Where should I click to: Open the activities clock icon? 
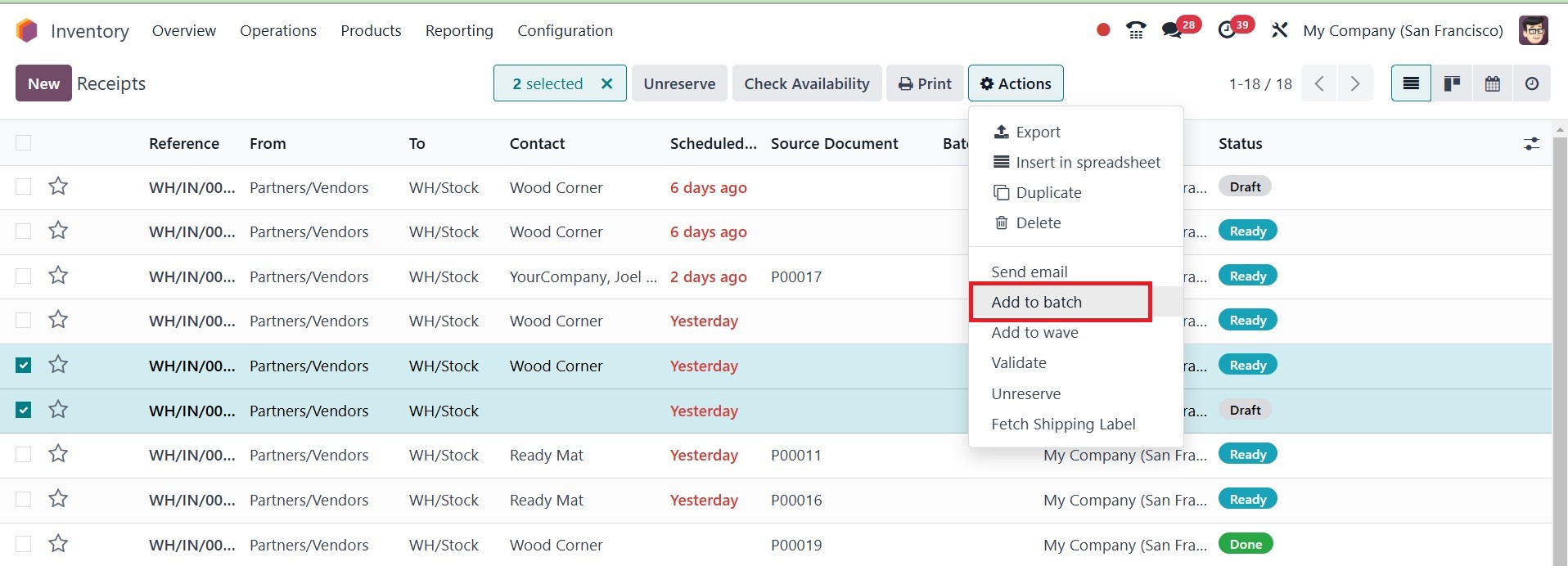pyautogui.click(x=1227, y=30)
